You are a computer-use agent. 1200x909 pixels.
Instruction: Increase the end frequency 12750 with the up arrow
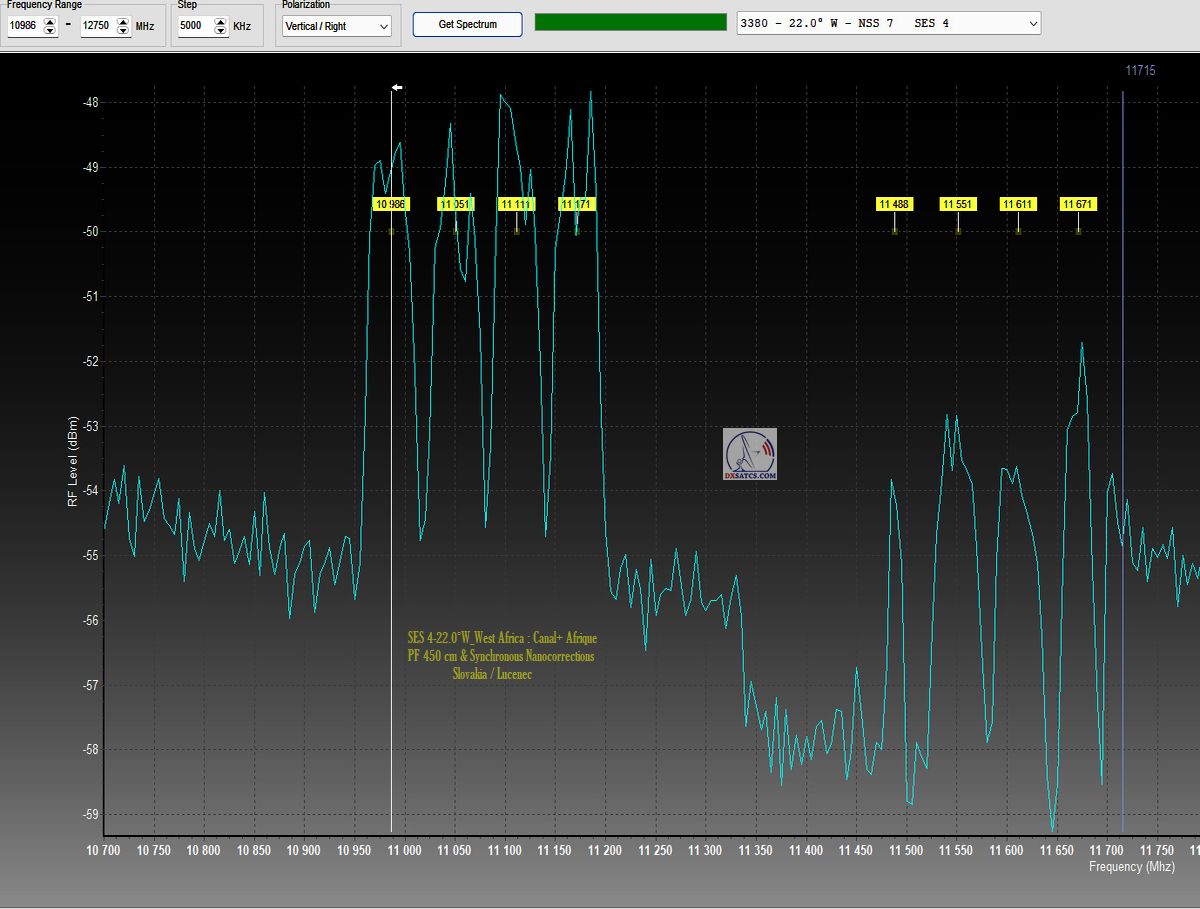(123, 22)
